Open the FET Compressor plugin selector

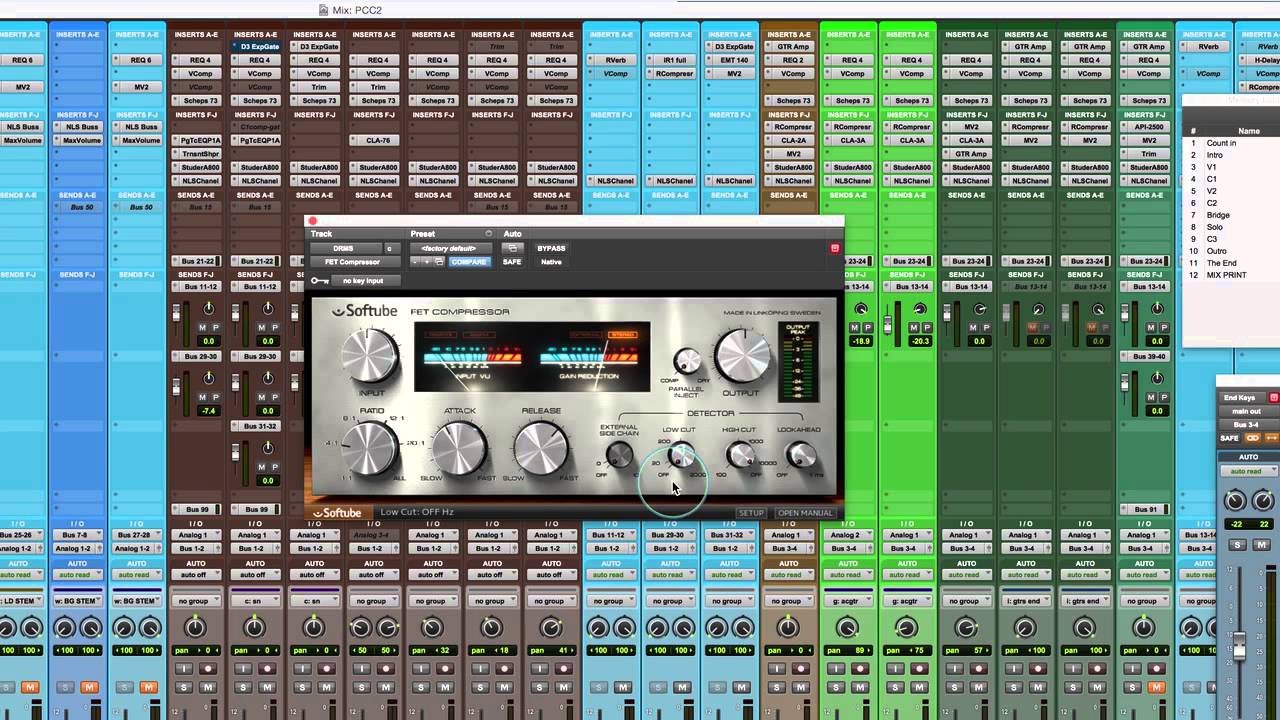click(x=353, y=262)
